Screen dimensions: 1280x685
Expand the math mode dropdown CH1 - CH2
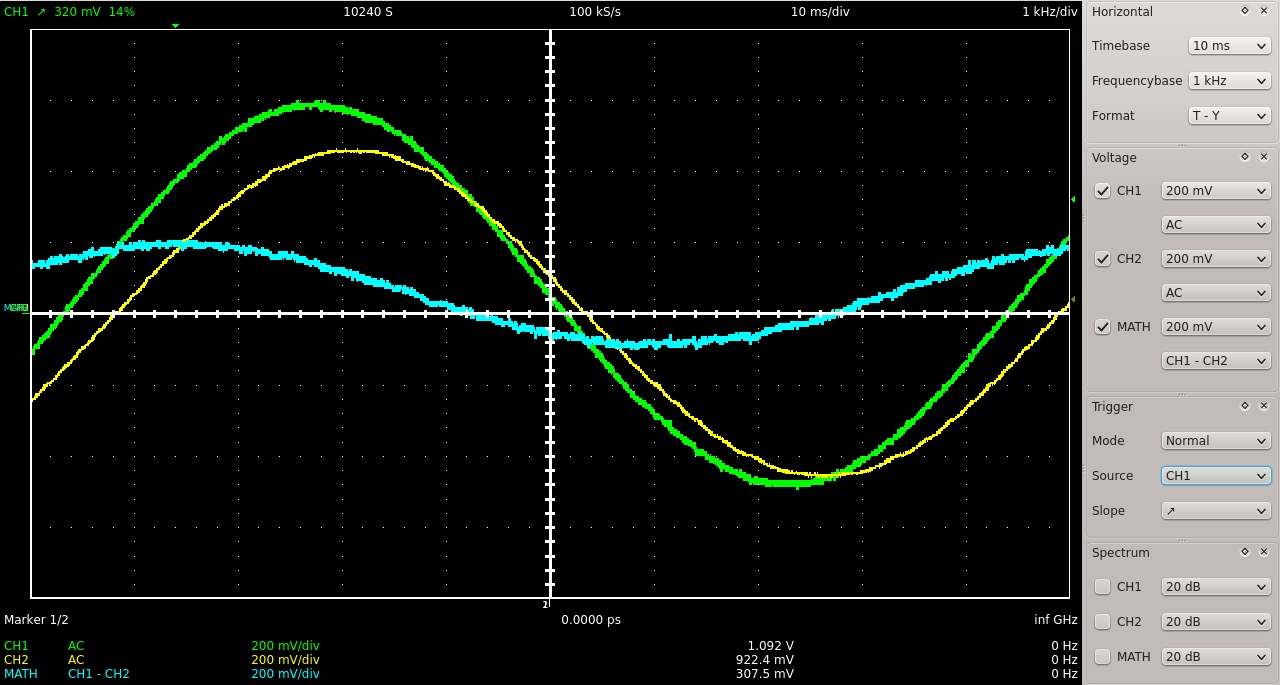tap(1215, 361)
